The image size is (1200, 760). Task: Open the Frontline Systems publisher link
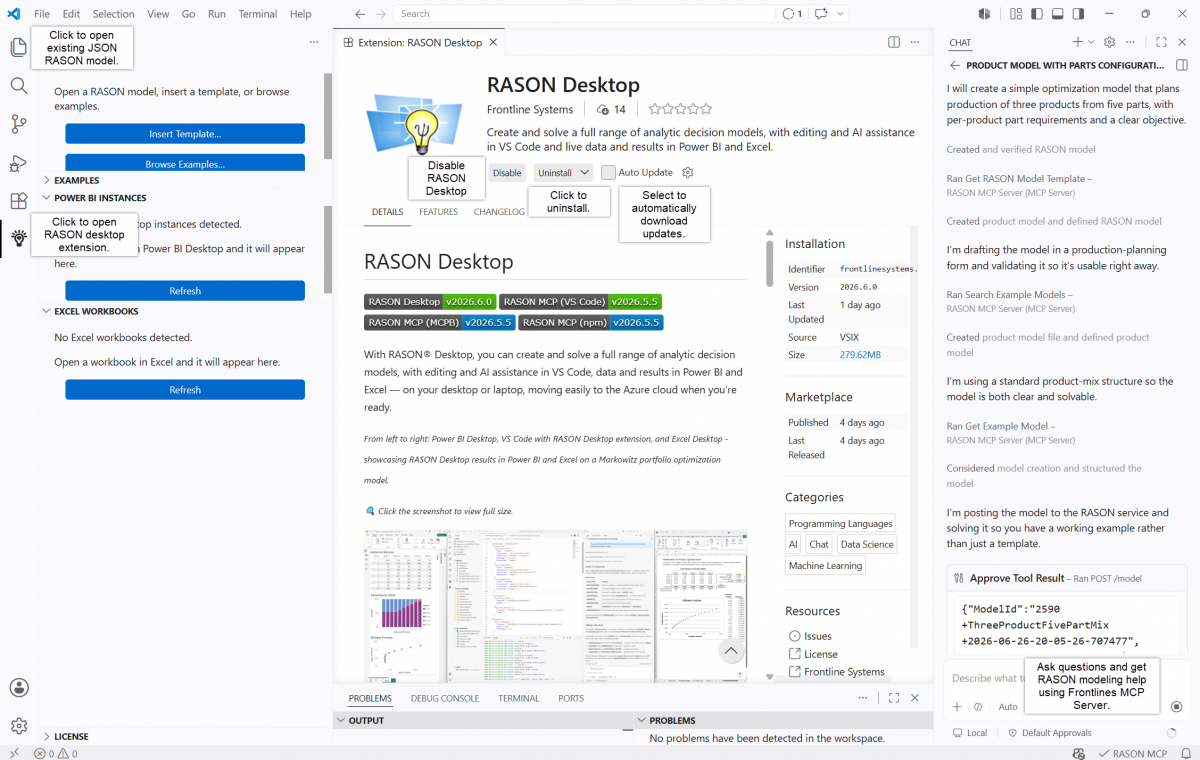tap(530, 110)
